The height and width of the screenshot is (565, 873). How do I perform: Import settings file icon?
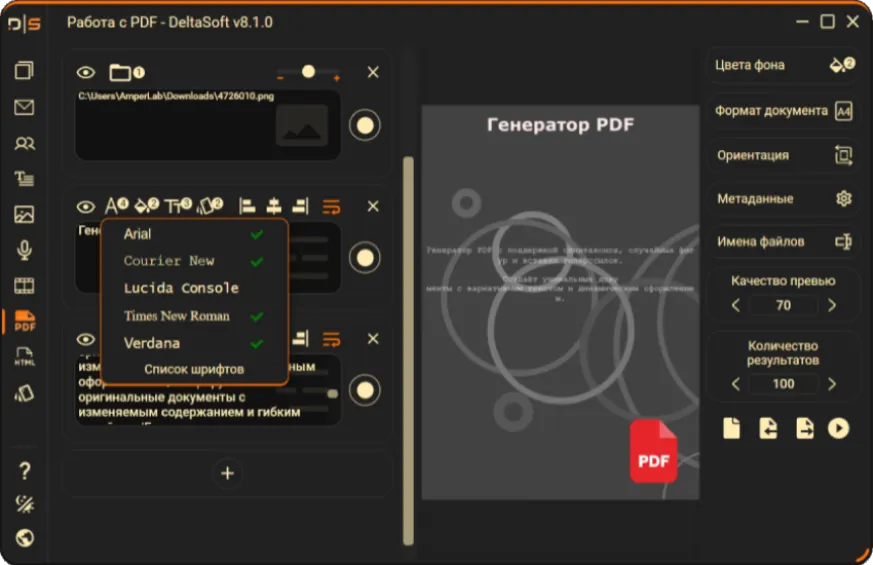[x=768, y=428]
